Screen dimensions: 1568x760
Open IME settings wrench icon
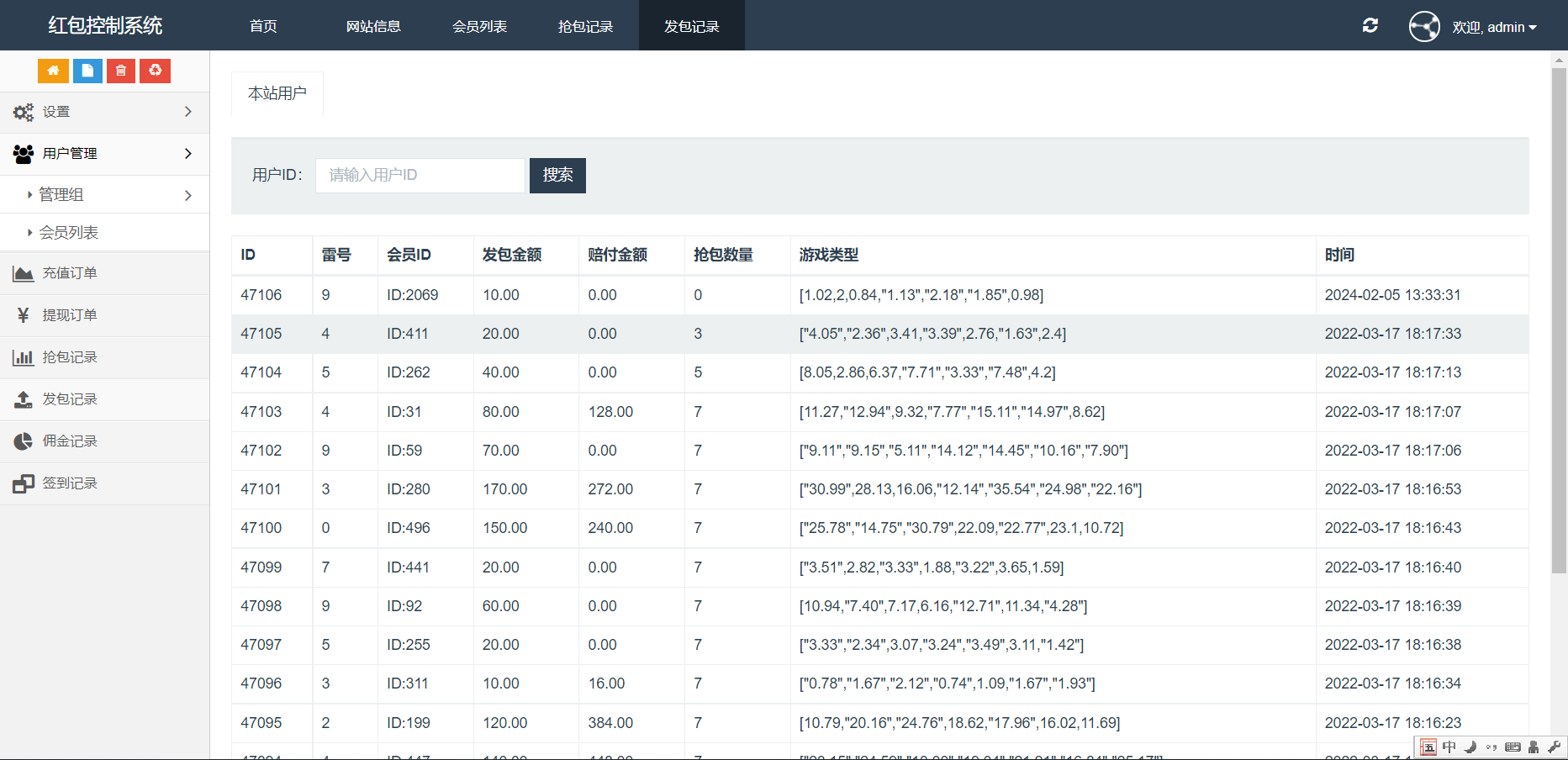click(1554, 747)
